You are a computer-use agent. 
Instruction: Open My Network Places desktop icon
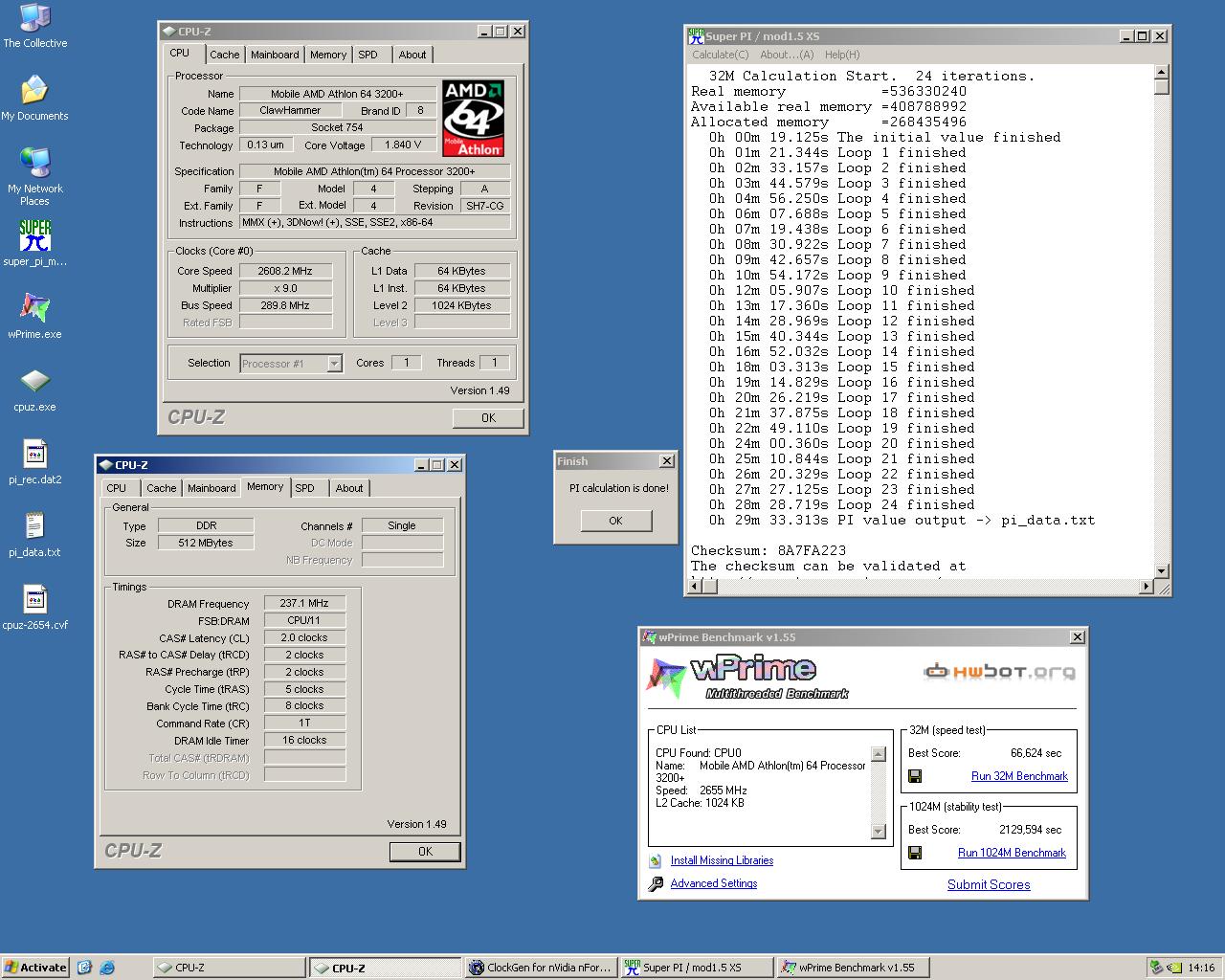coord(34,176)
